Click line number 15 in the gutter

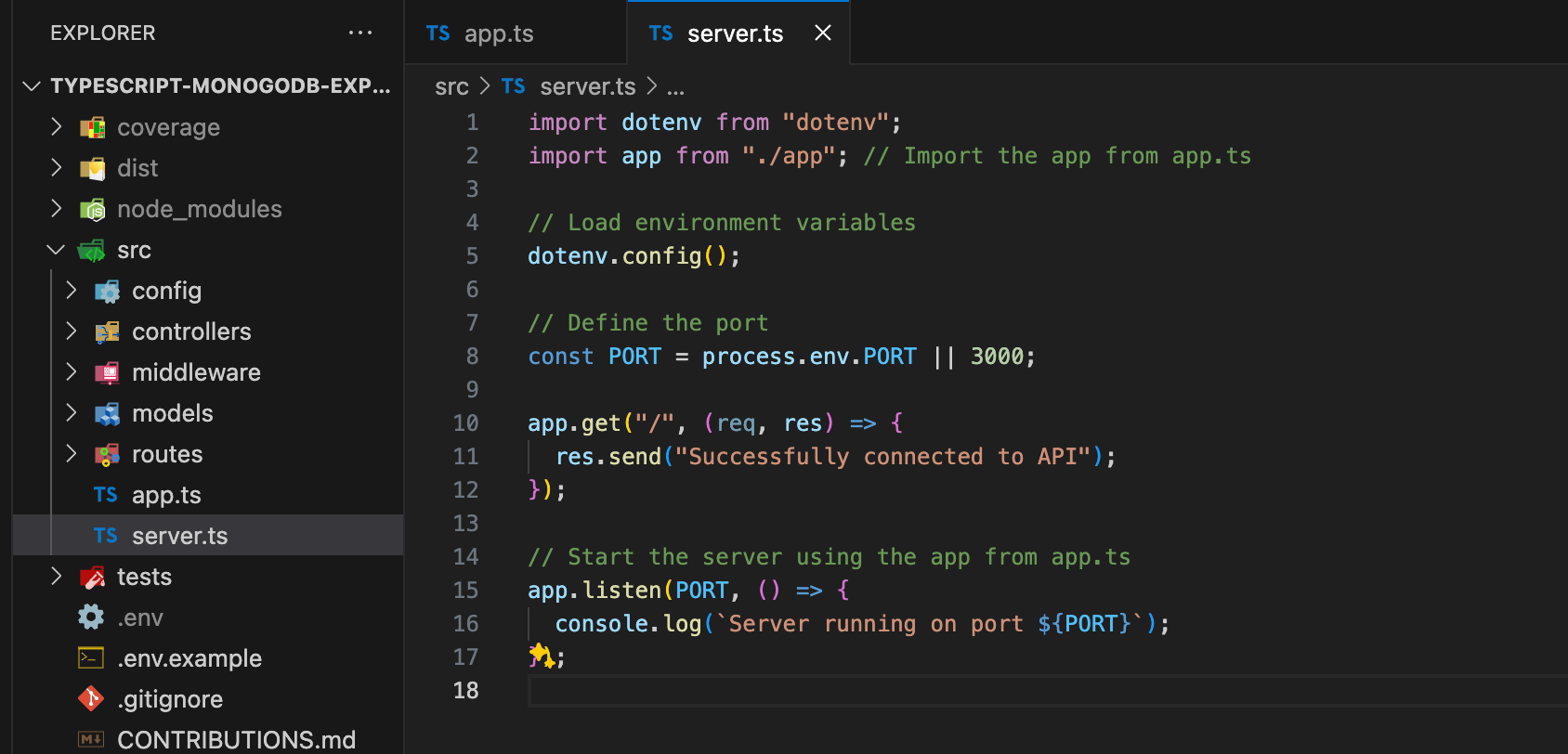point(465,590)
